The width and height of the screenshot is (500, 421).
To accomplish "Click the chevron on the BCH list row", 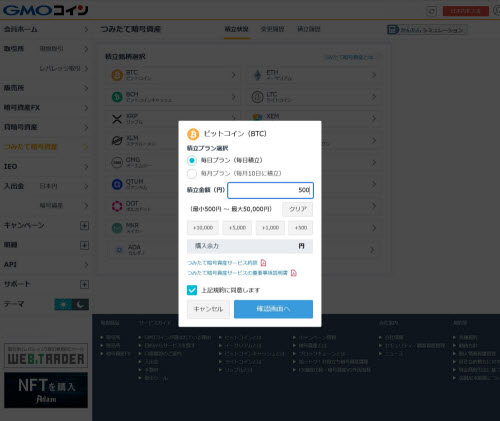I will click(x=234, y=97).
